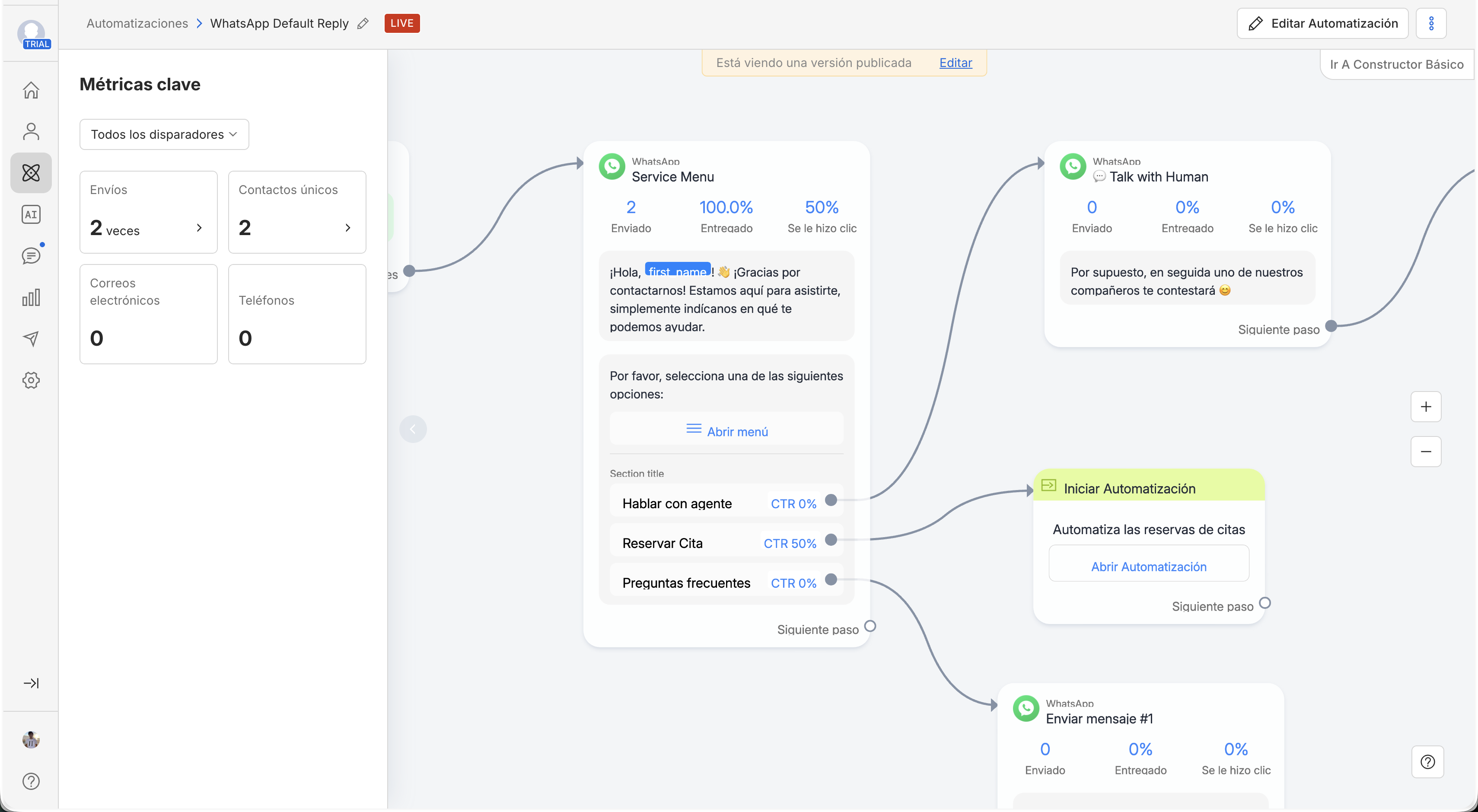Click Editar Automatización button

[x=1322, y=23]
